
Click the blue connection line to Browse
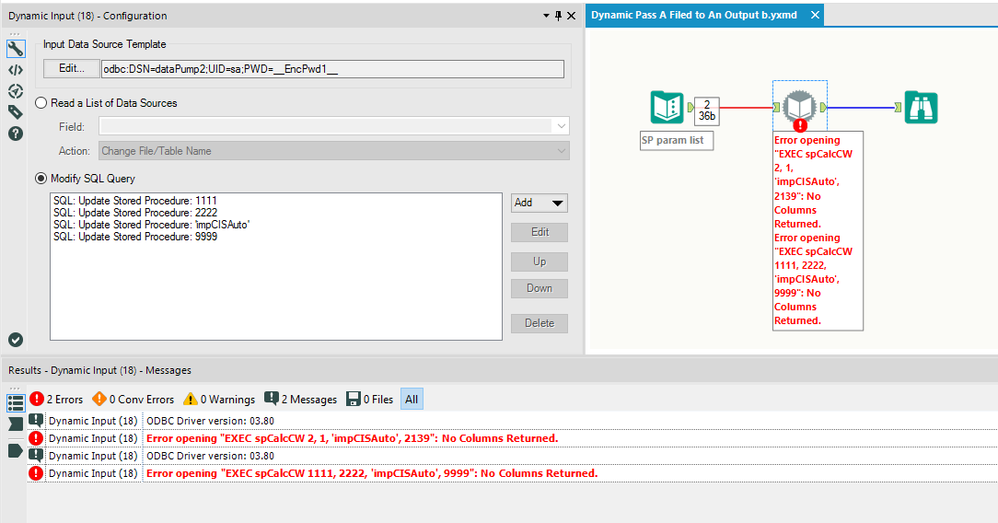861,108
